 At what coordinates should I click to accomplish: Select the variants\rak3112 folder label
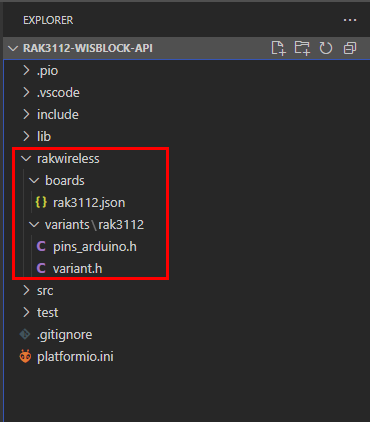(x=94, y=224)
